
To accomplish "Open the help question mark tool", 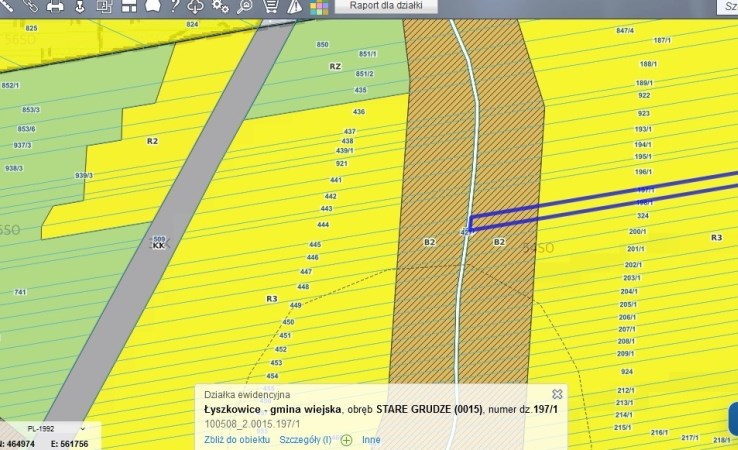I will point(175,6).
